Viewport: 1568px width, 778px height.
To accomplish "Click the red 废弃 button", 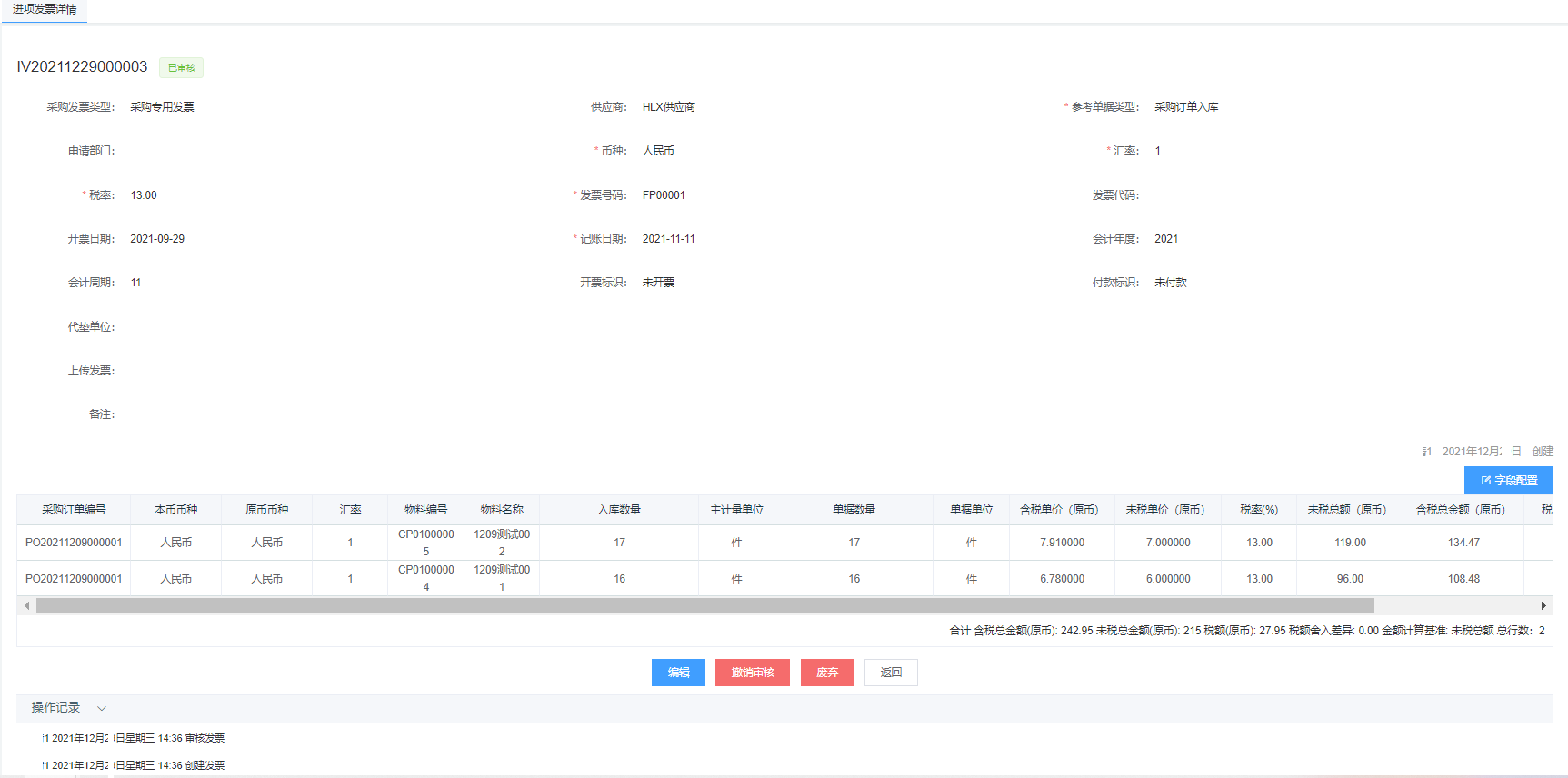I will [826, 673].
